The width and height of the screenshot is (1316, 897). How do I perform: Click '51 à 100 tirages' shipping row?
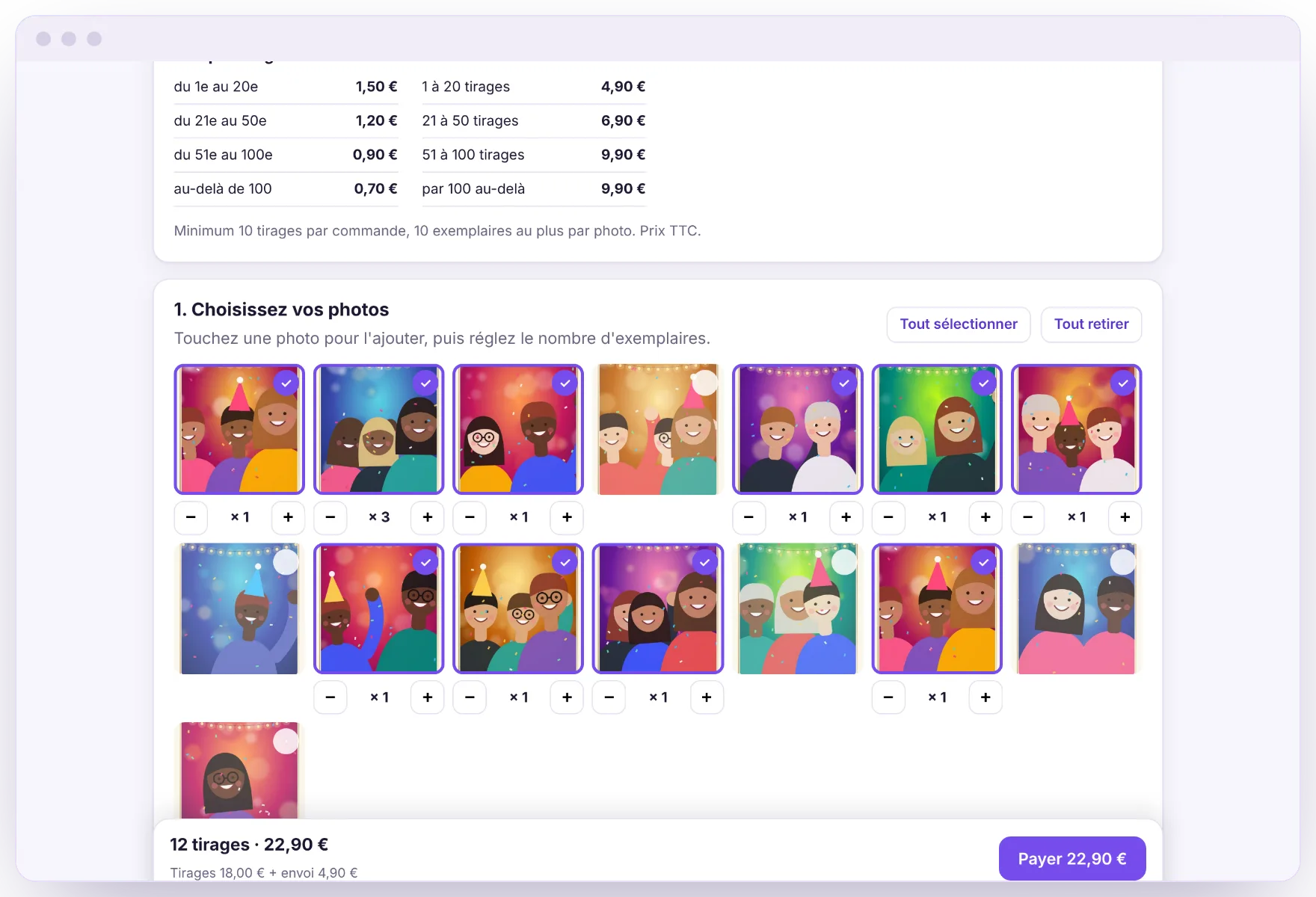pos(534,155)
